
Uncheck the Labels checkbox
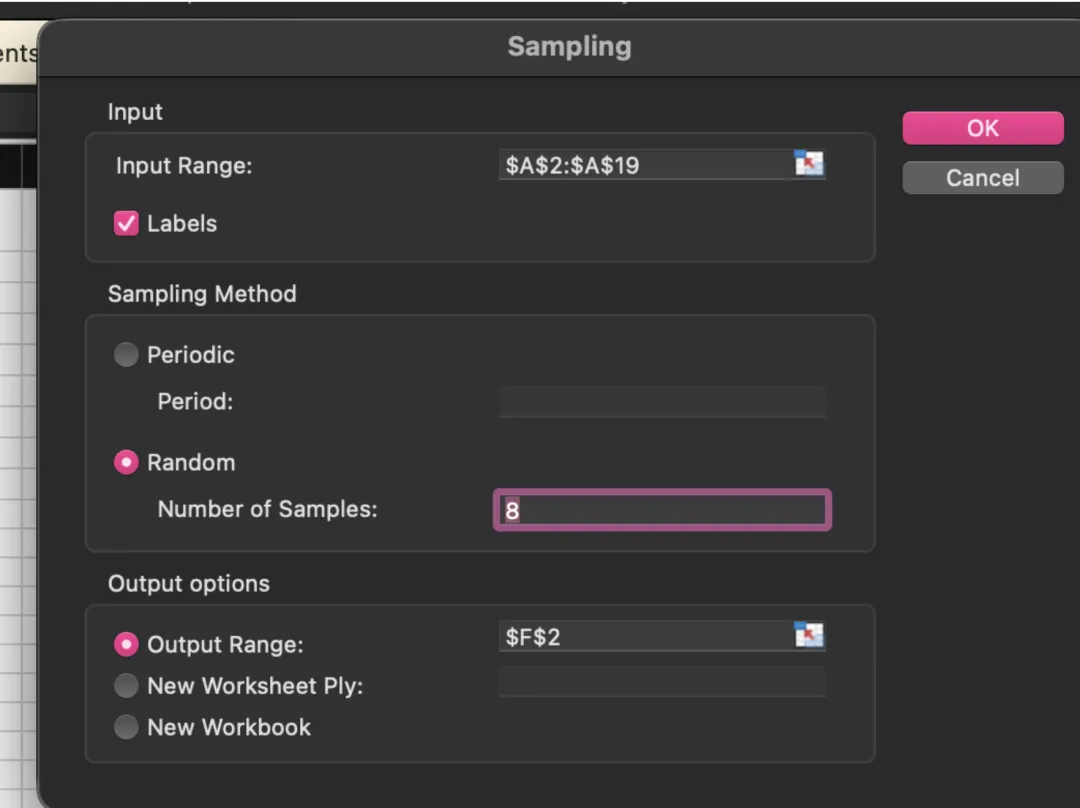click(126, 223)
